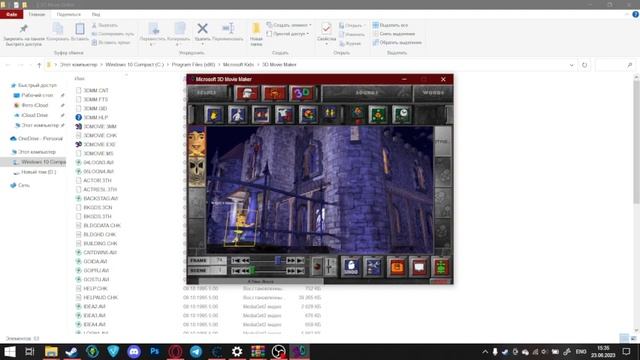Screen dimensions: 640x360
Task: Open the green map icon
Action: coord(442,267)
